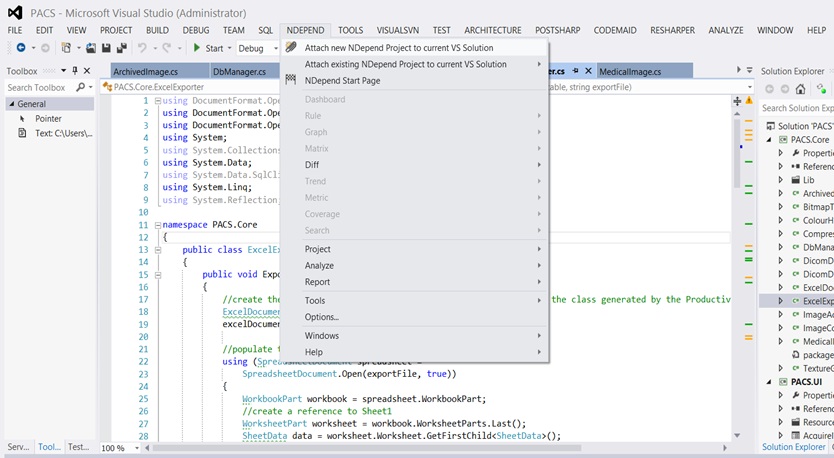Switch to the DbManager.cs tab
Viewport: 834px width, 458px height.
(x=244, y=71)
